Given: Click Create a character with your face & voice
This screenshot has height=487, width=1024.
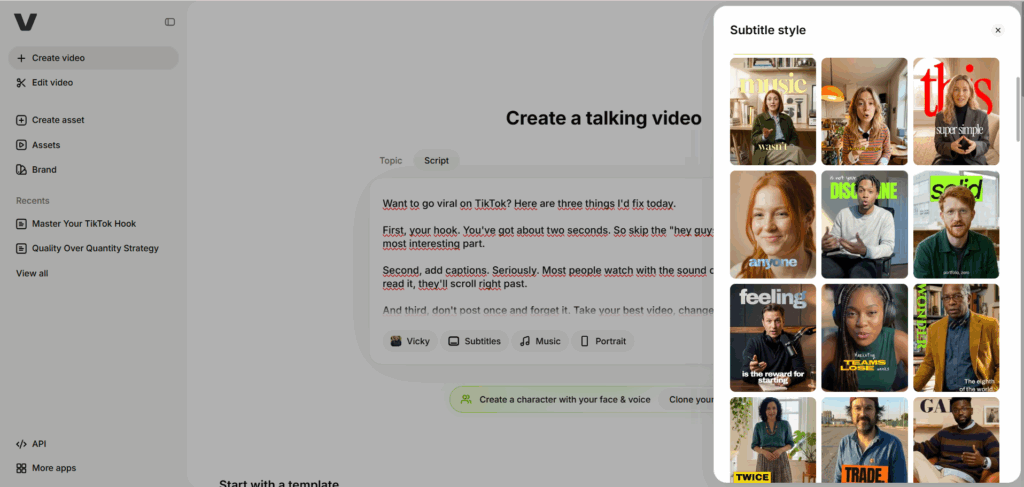Looking at the screenshot, I should tap(565, 400).
